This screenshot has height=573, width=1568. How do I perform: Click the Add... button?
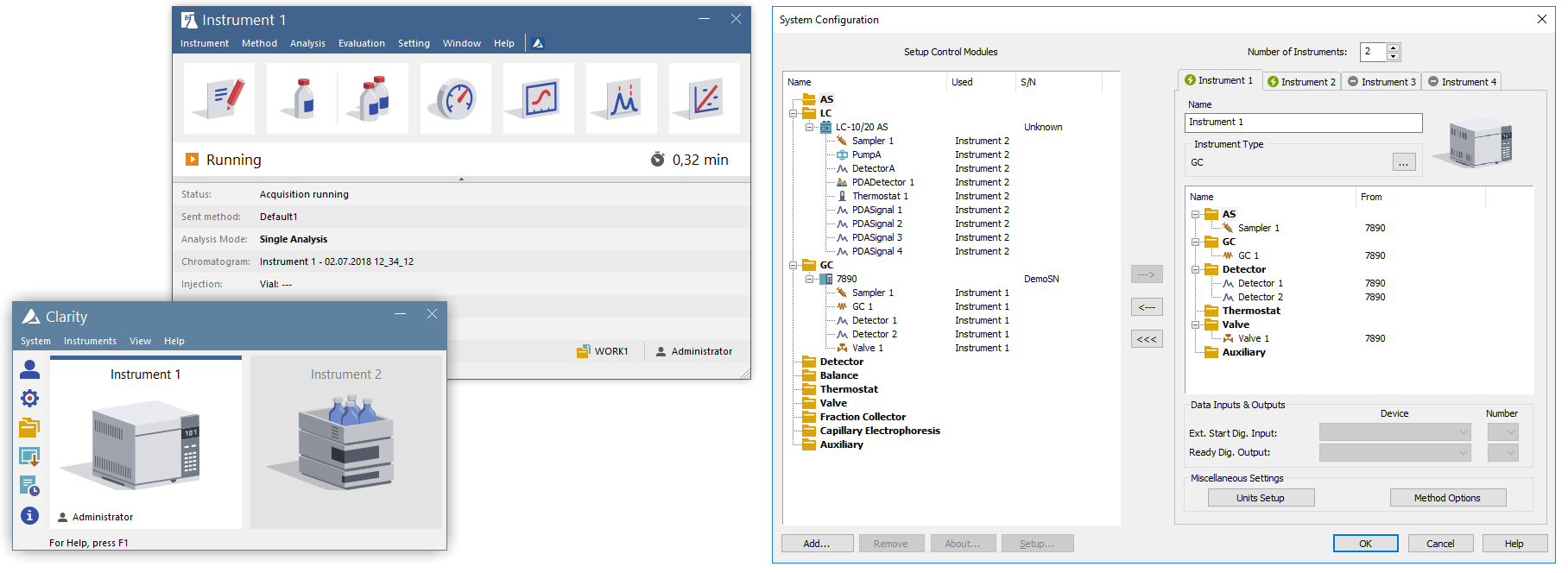click(x=817, y=544)
